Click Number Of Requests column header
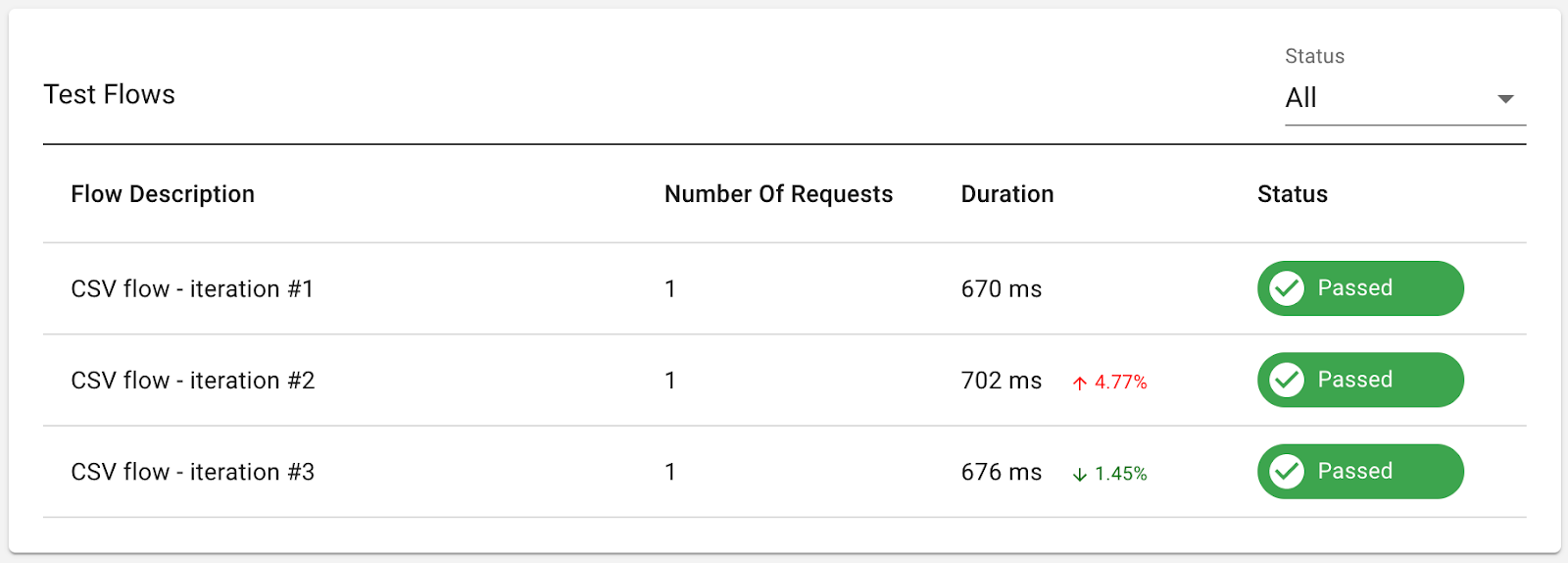This screenshot has height=563, width=1568. pyautogui.click(x=778, y=194)
